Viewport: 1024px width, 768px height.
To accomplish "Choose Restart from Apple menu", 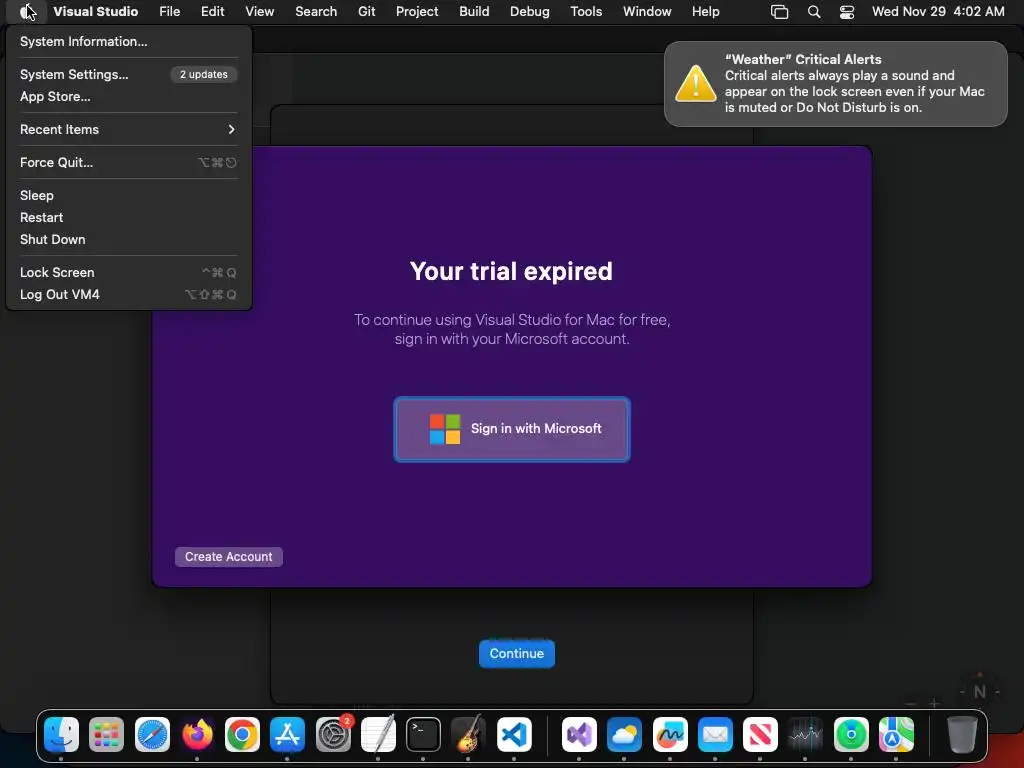I will (129, 217).
